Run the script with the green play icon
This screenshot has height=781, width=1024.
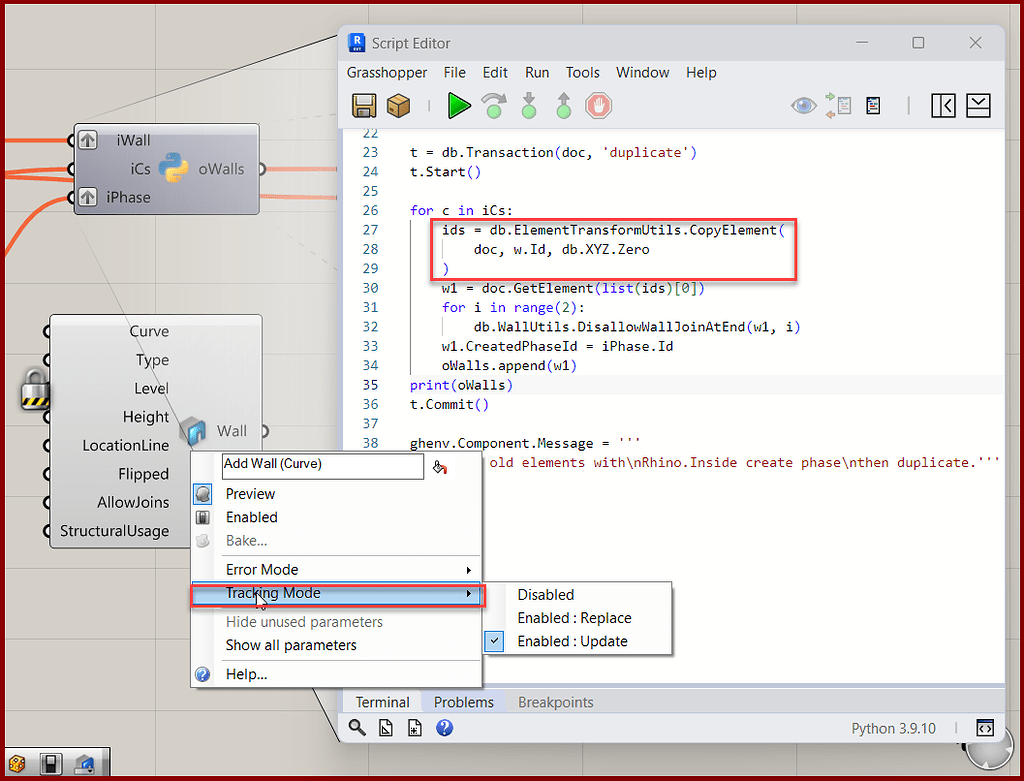pos(459,105)
